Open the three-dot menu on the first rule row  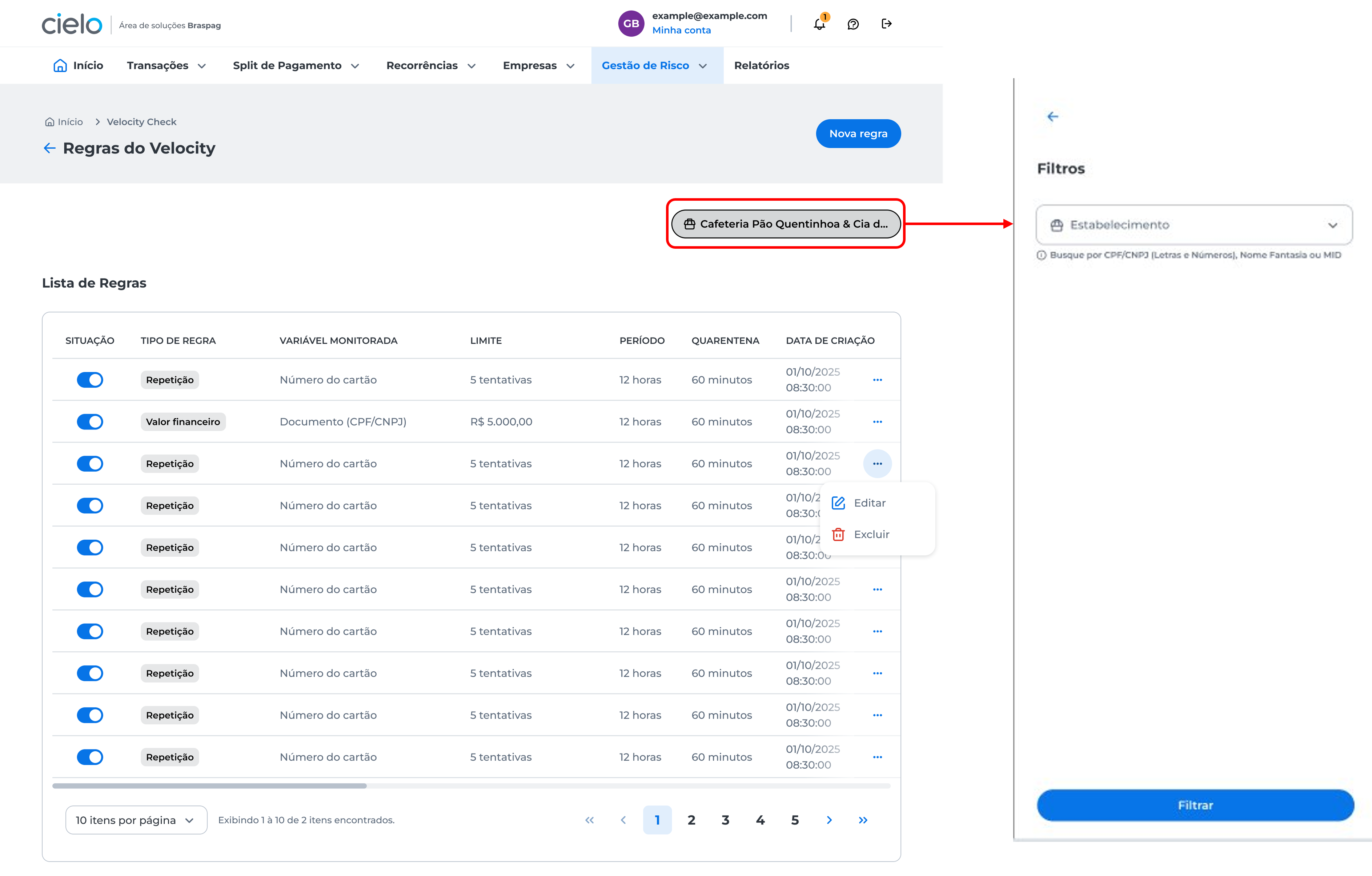[878, 380]
